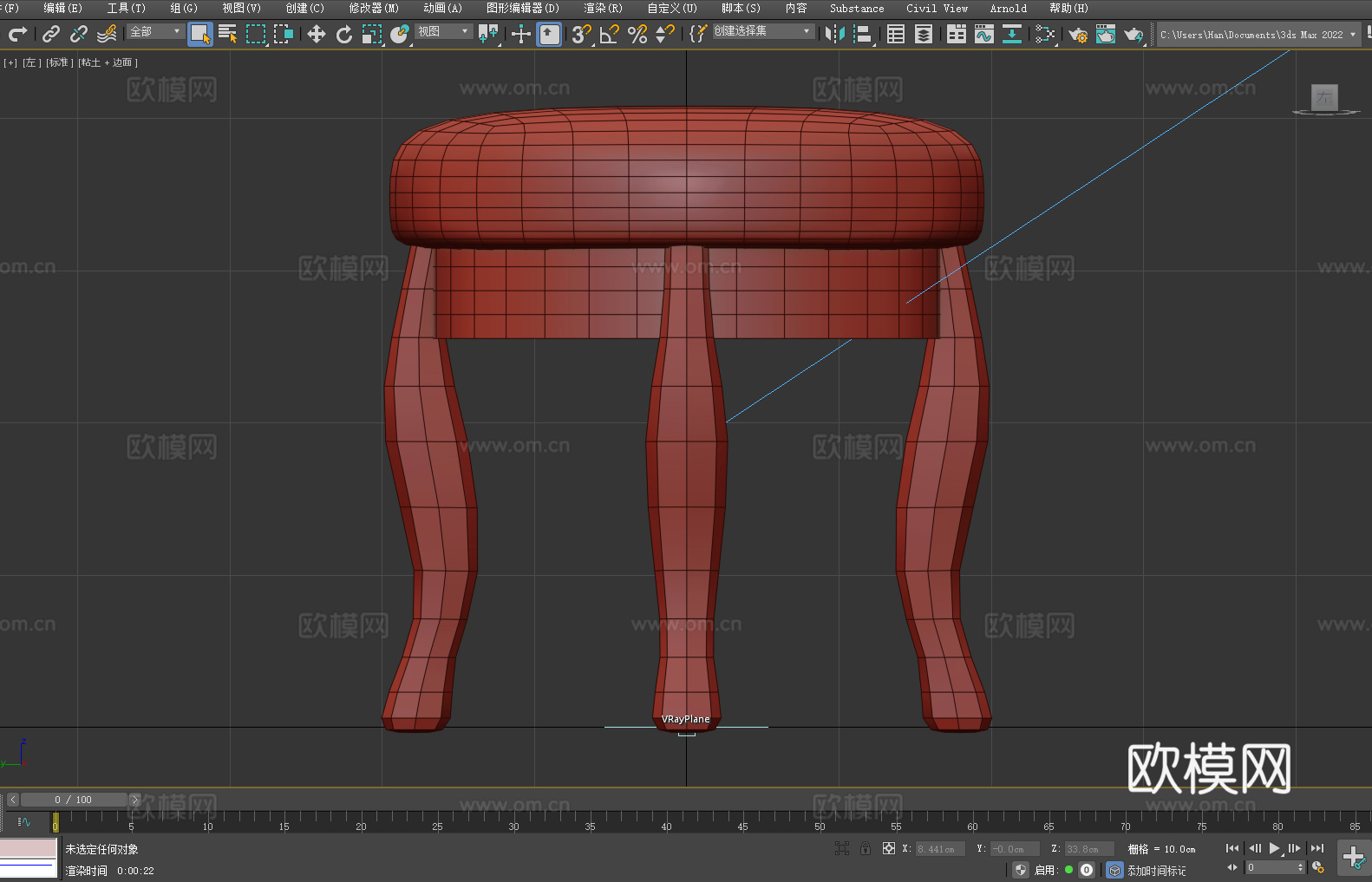Open reference coordinate dropdown 视图
1372x882 pixels.
coord(443,31)
